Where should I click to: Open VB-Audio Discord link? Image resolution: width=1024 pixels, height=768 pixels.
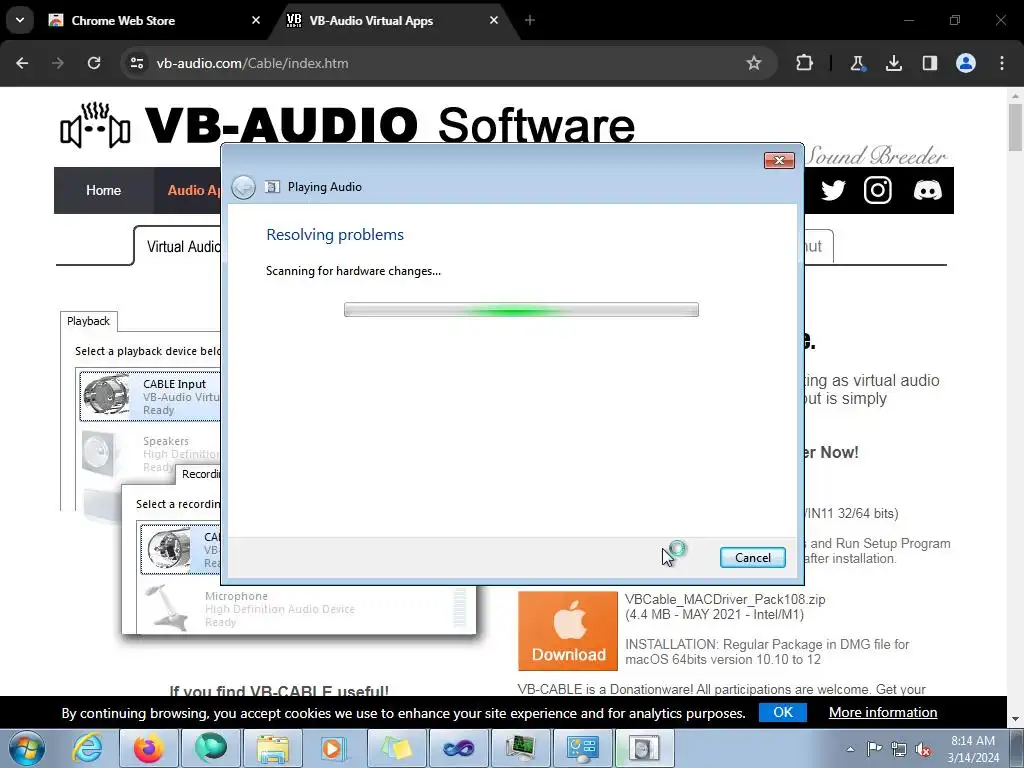point(927,190)
